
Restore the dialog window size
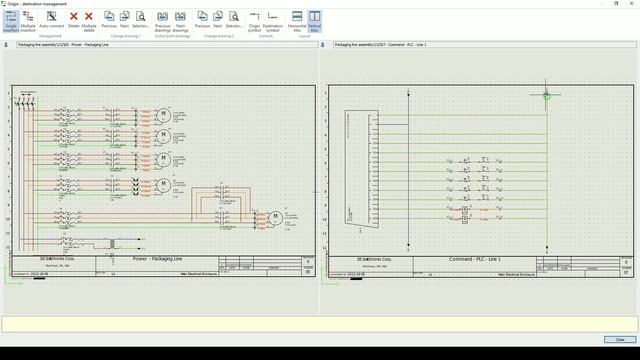616,4
